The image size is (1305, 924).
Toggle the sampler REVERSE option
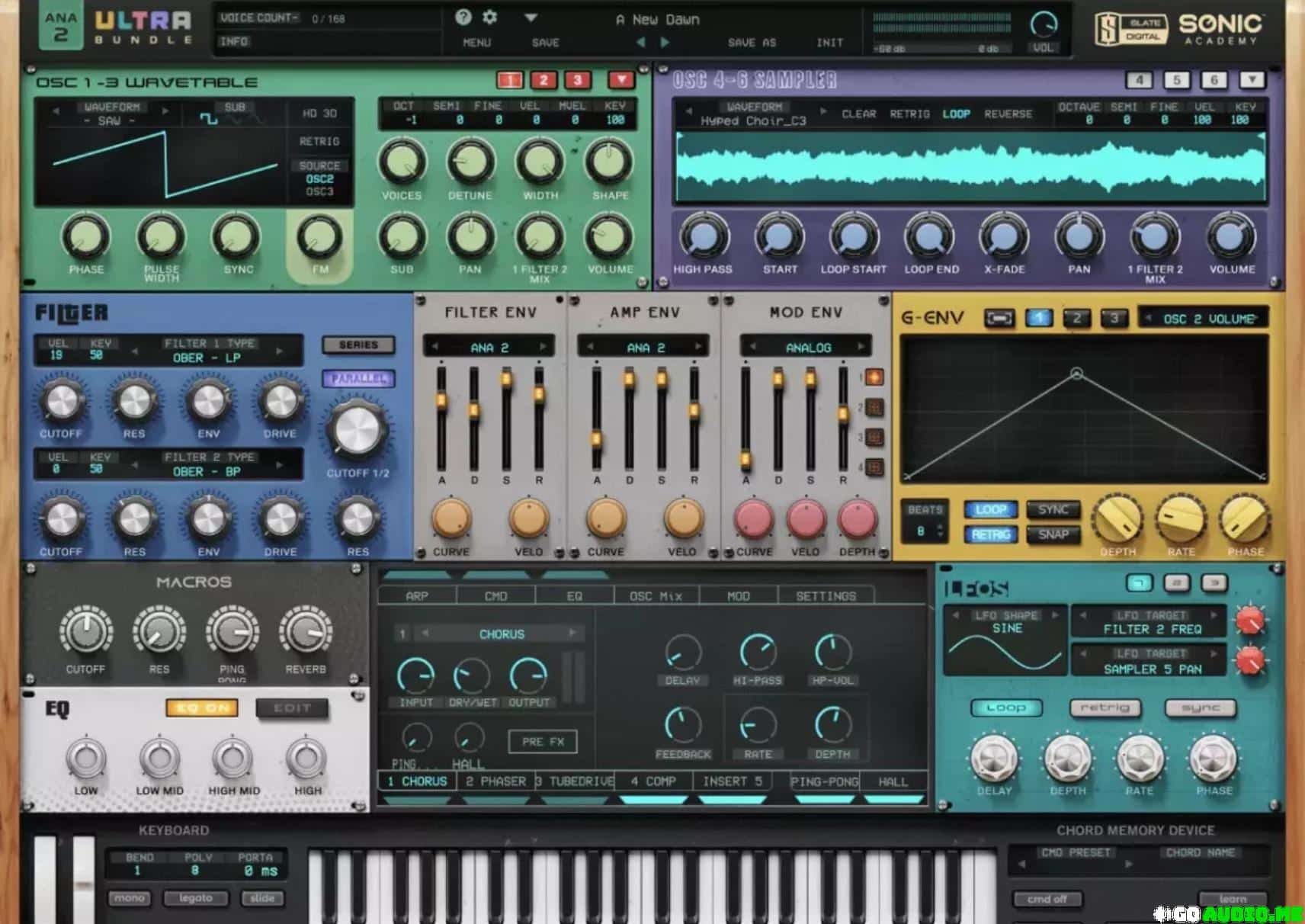(1008, 114)
